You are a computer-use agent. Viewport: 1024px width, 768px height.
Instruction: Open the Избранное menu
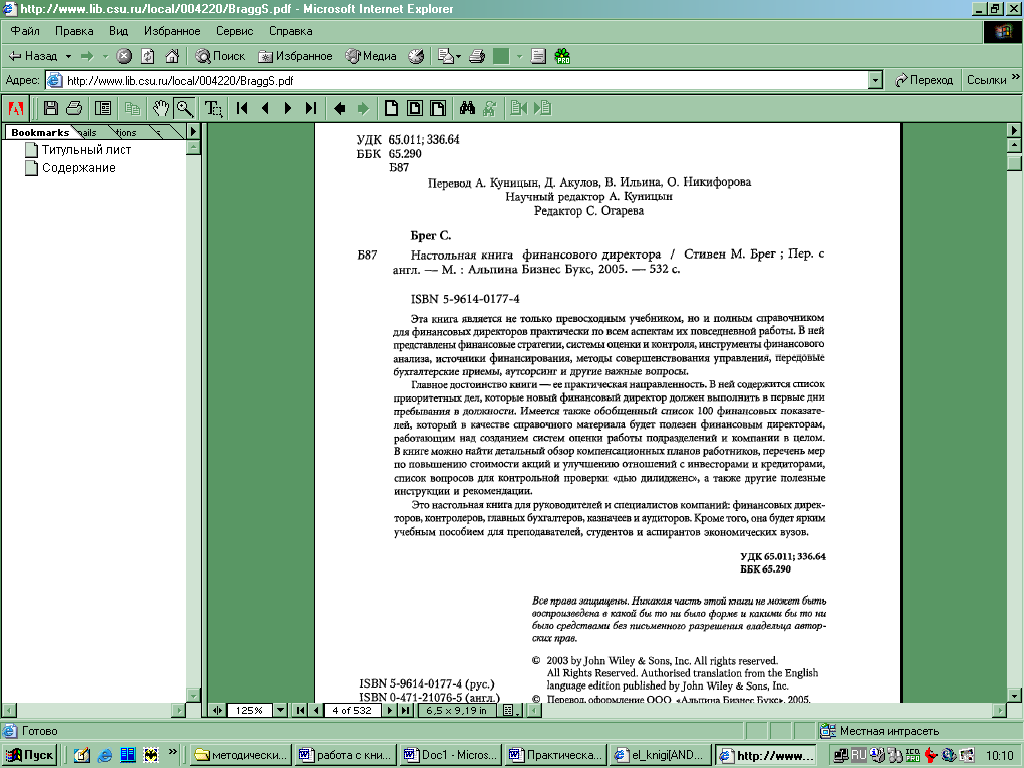coord(172,31)
